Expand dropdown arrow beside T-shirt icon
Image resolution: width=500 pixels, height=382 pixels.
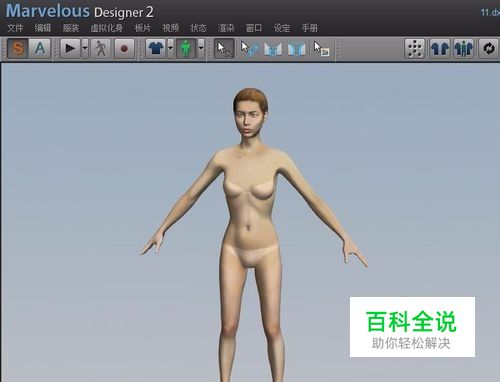[170, 49]
